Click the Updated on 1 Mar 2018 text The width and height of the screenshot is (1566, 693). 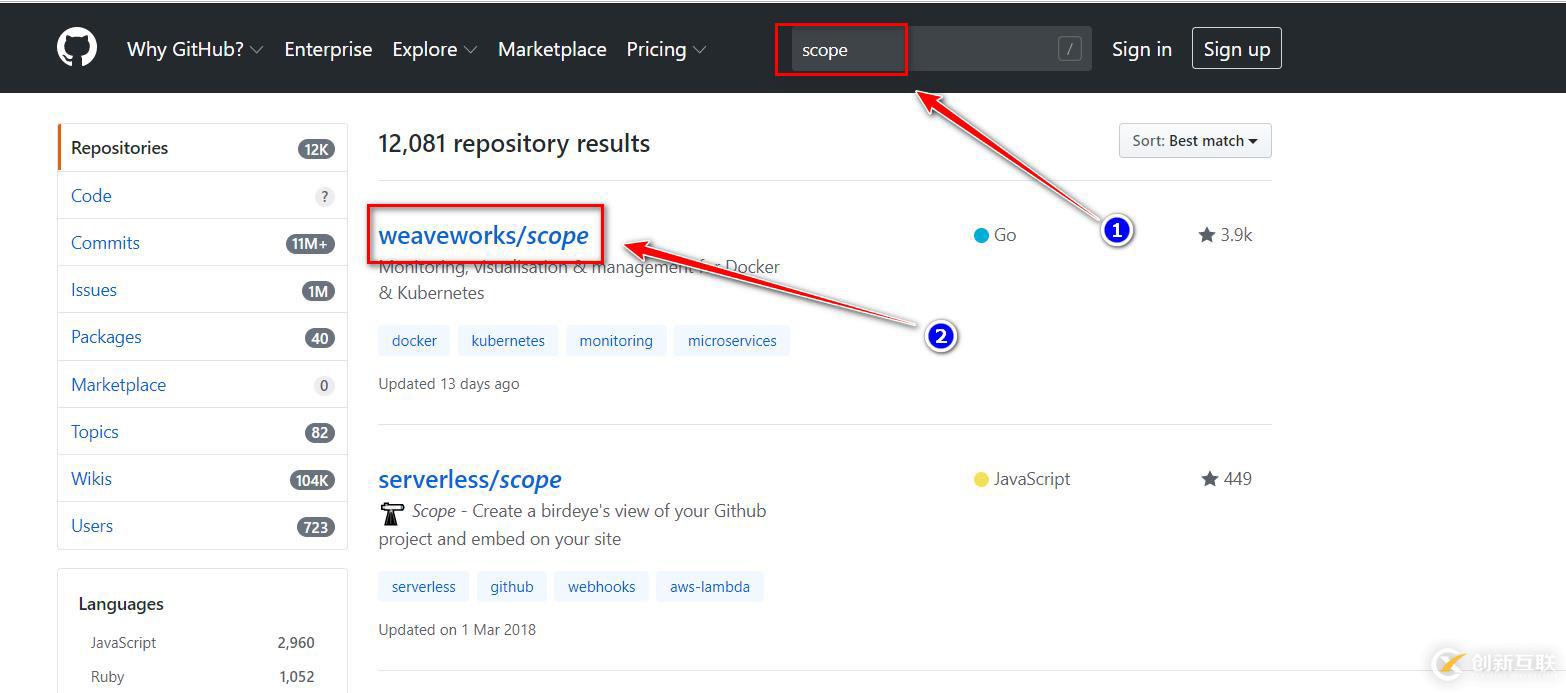point(457,630)
